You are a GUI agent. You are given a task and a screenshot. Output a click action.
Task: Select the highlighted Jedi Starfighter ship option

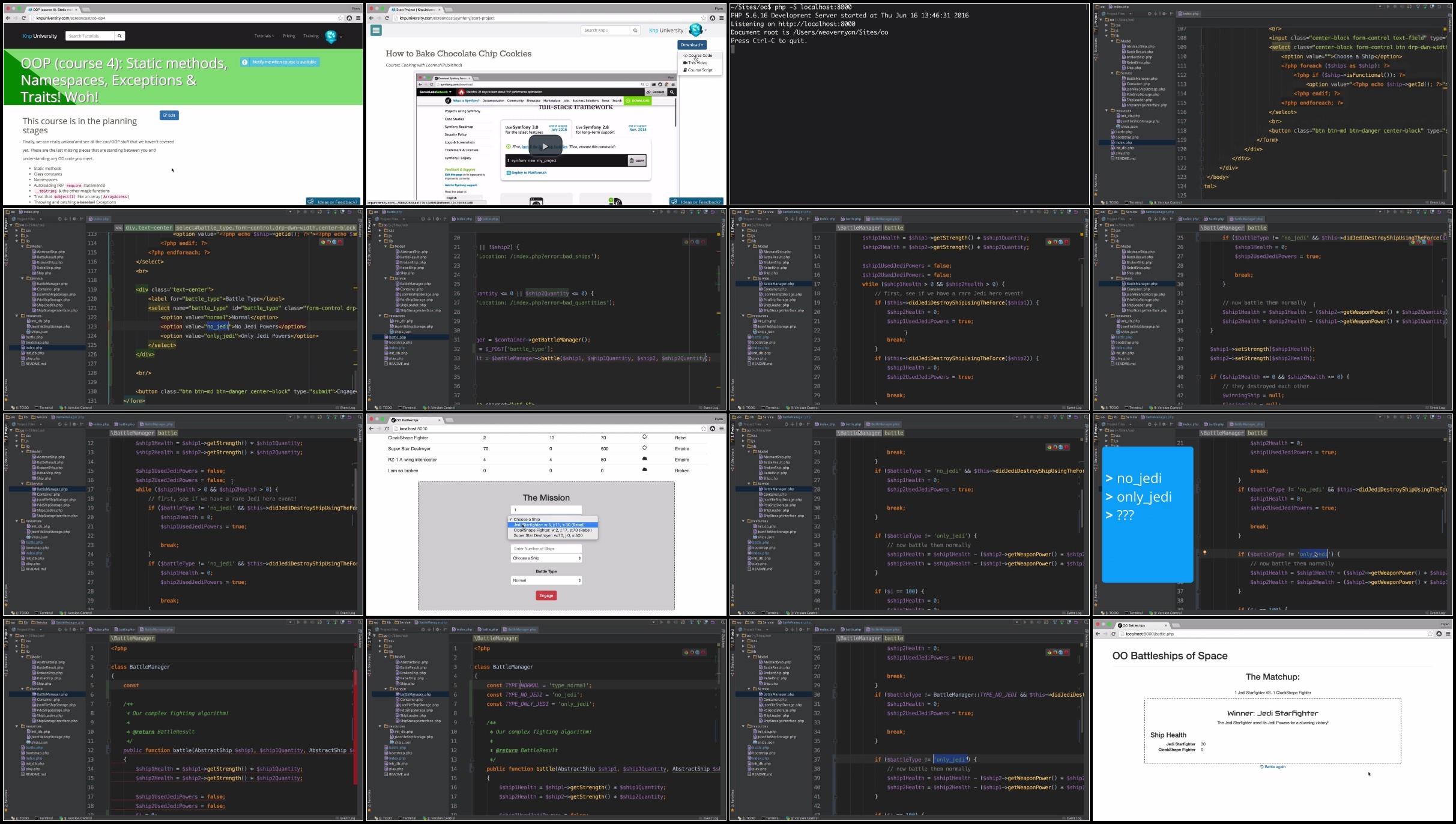point(552,525)
